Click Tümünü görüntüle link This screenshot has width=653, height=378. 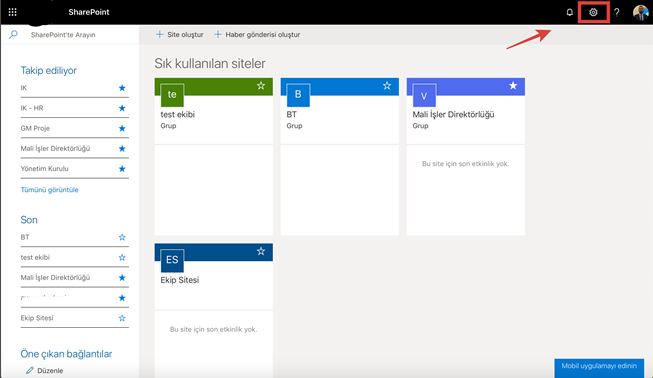(x=50, y=190)
